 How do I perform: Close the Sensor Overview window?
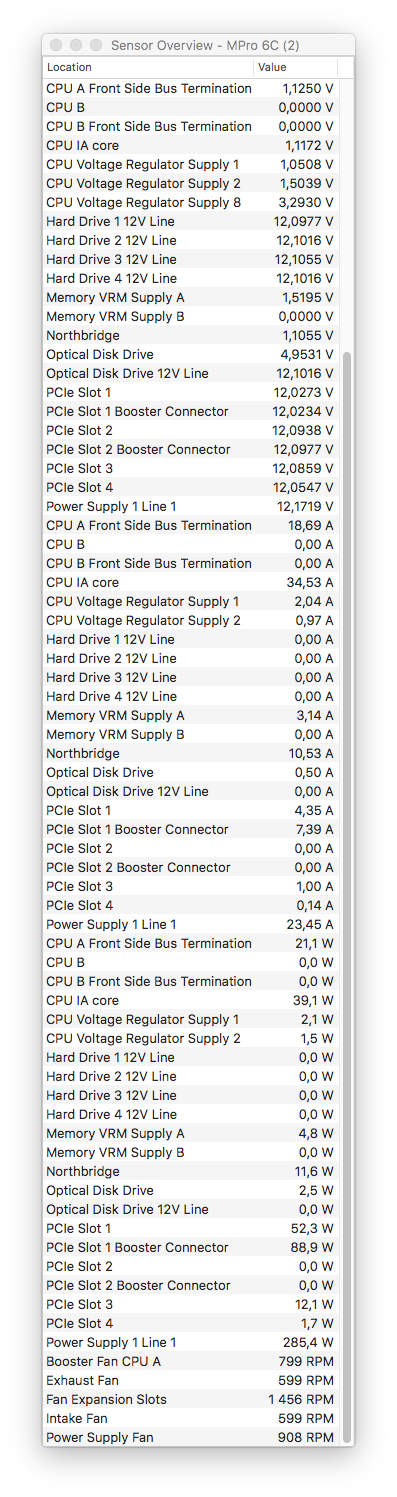pos(56,45)
